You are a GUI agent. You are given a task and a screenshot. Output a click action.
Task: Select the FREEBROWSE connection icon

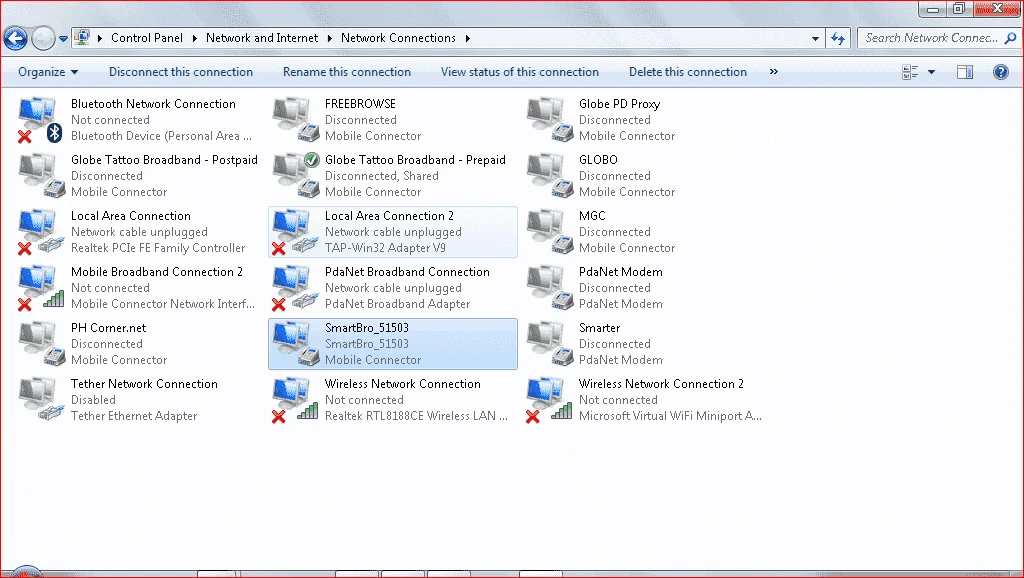point(295,120)
